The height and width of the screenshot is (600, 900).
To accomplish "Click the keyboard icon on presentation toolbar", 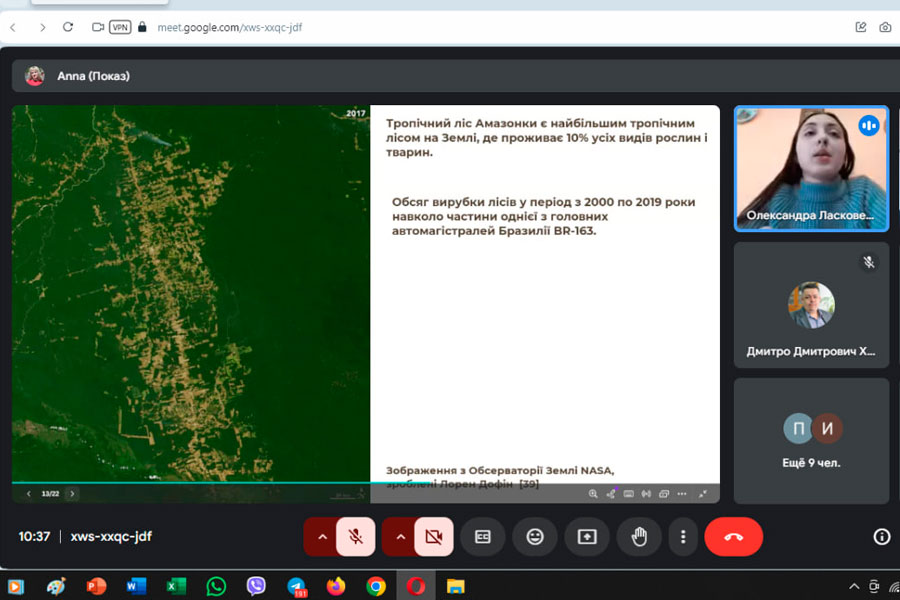I will point(629,494).
